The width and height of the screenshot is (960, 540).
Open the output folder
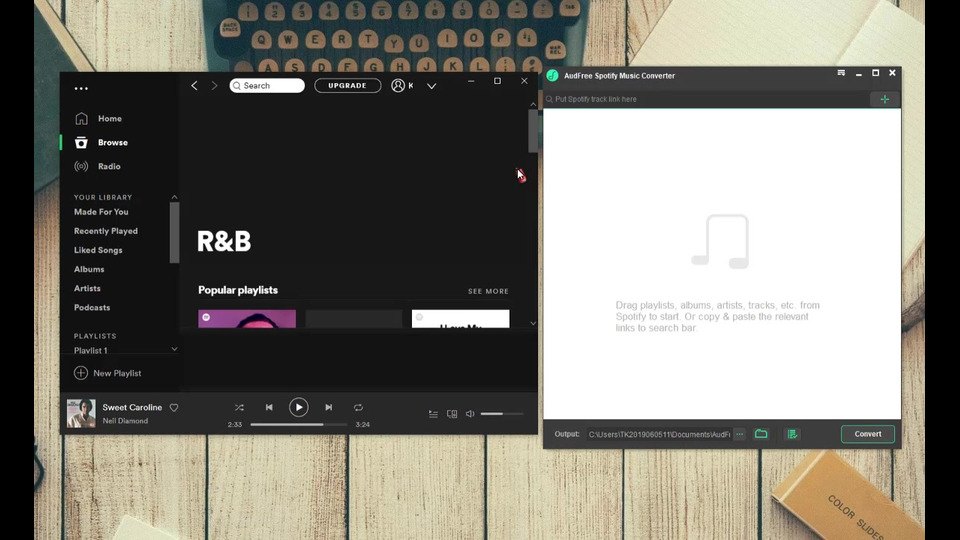[761, 434]
